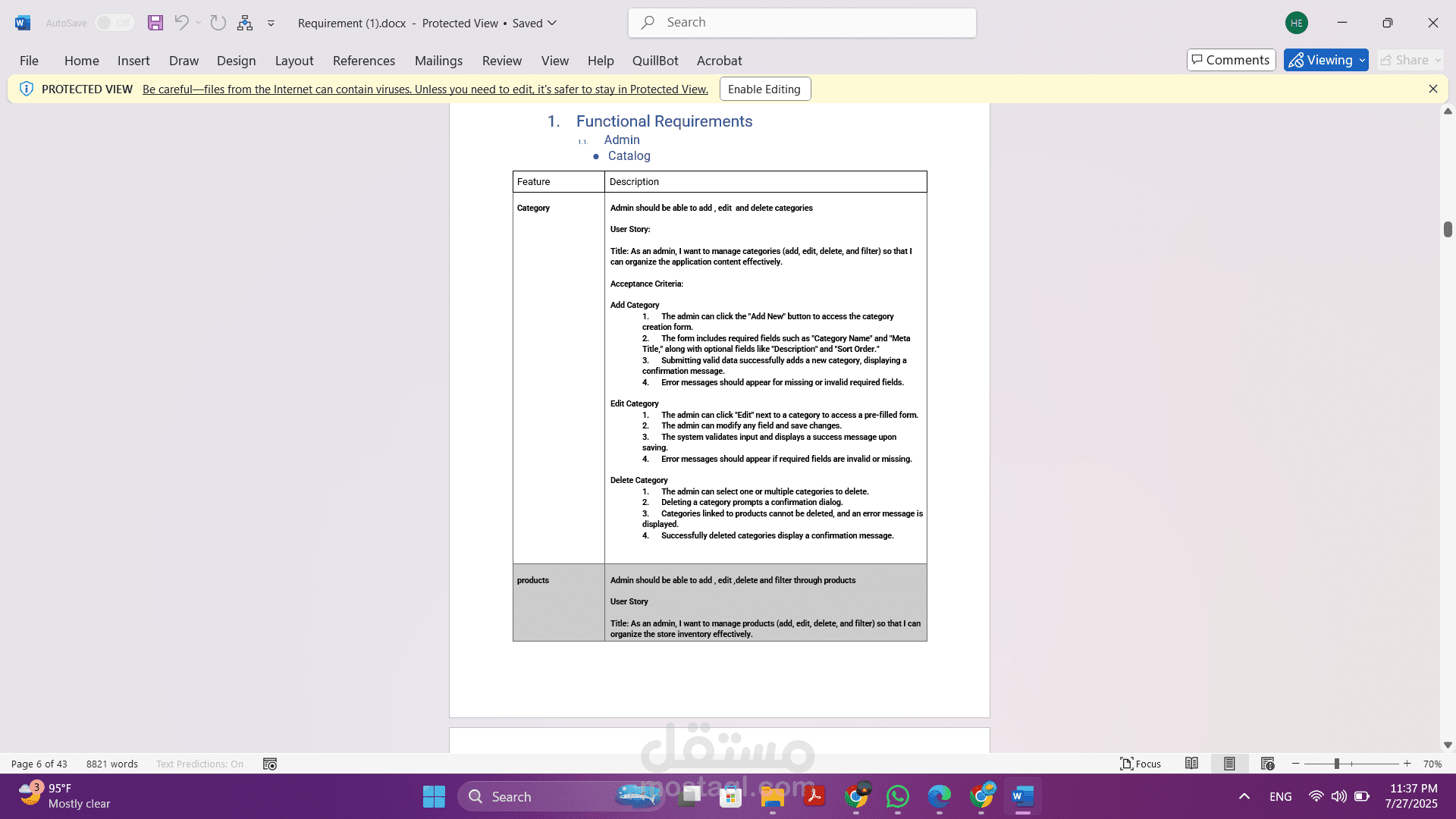Open the References tab
This screenshot has width=1456, height=819.
coord(364,61)
